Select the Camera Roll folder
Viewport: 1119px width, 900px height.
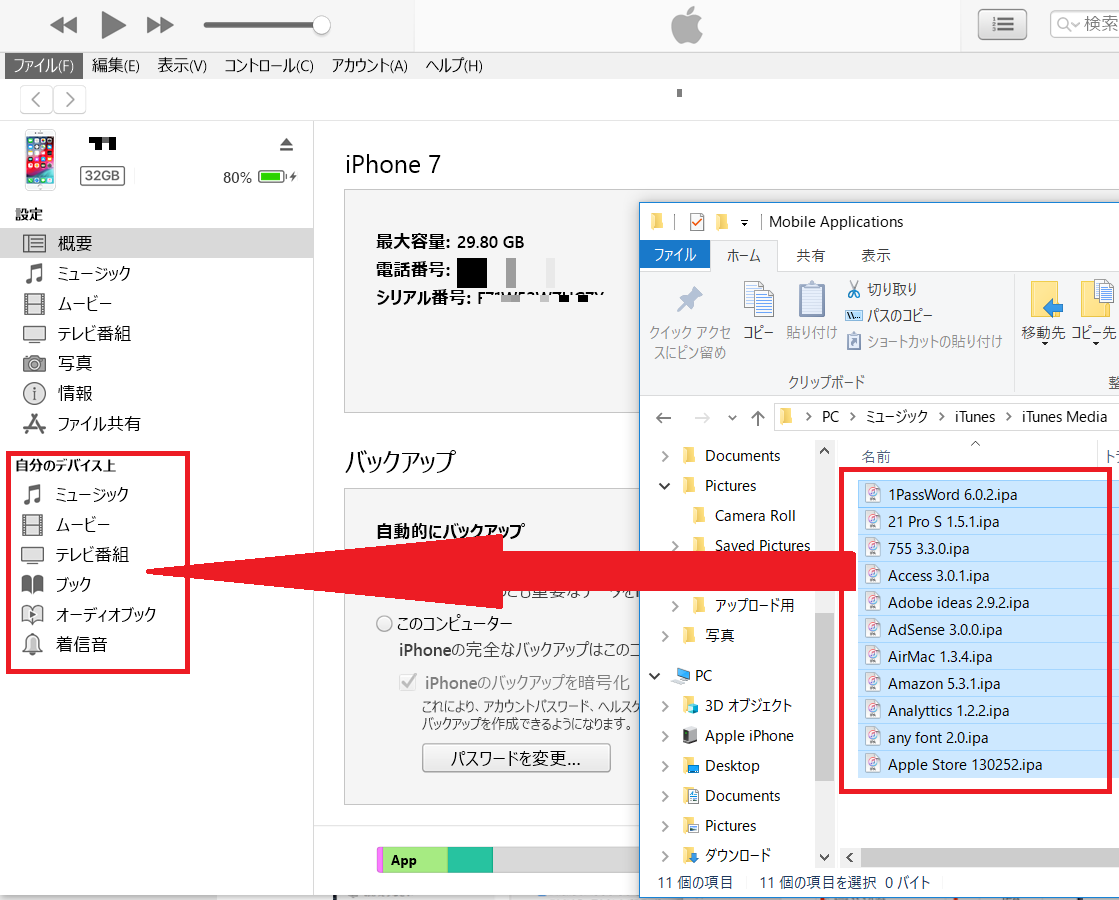[x=754, y=515]
